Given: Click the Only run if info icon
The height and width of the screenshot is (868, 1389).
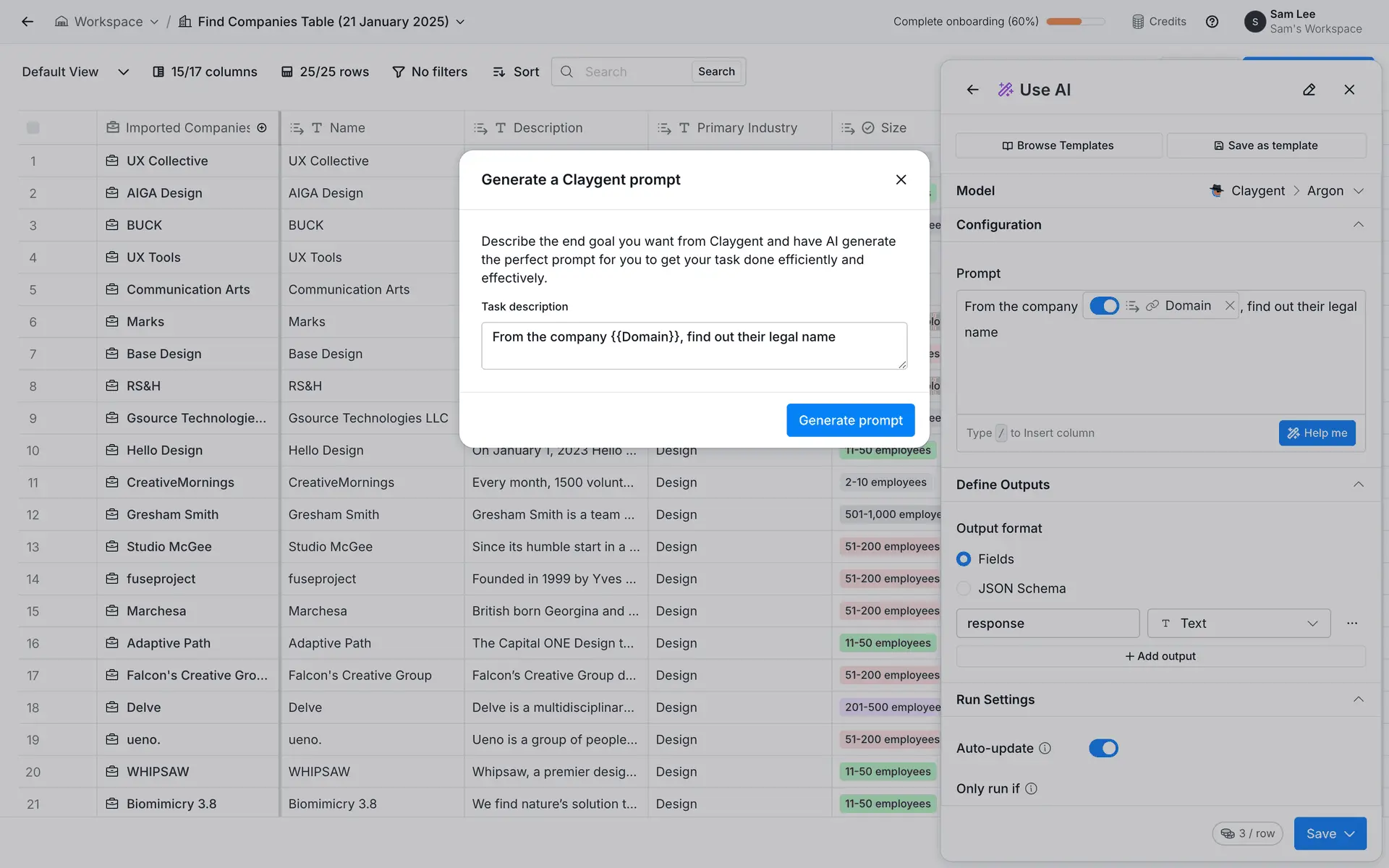Looking at the screenshot, I should 1031,788.
